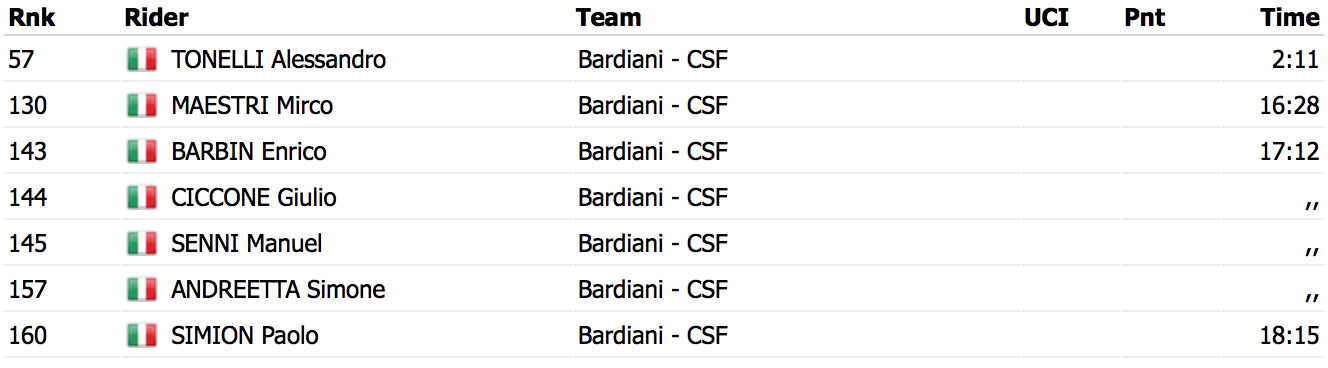Open rider CICCONE Giulio's profile
Image resolution: width=1328 pixels, height=368 pixels.
tap(254, 198)
